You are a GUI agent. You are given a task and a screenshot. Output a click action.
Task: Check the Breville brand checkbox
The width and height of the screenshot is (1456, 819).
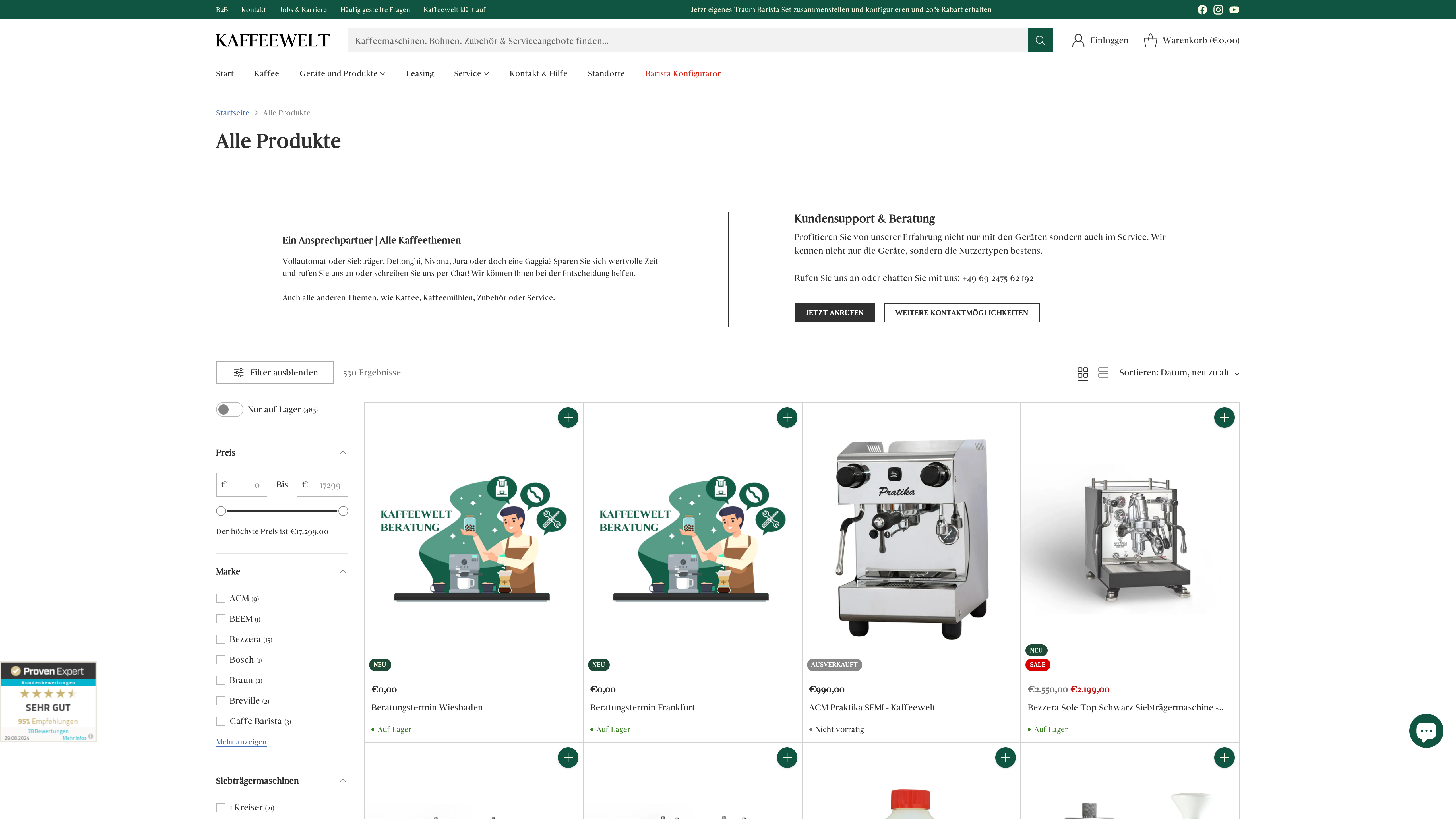coord(220,700)
